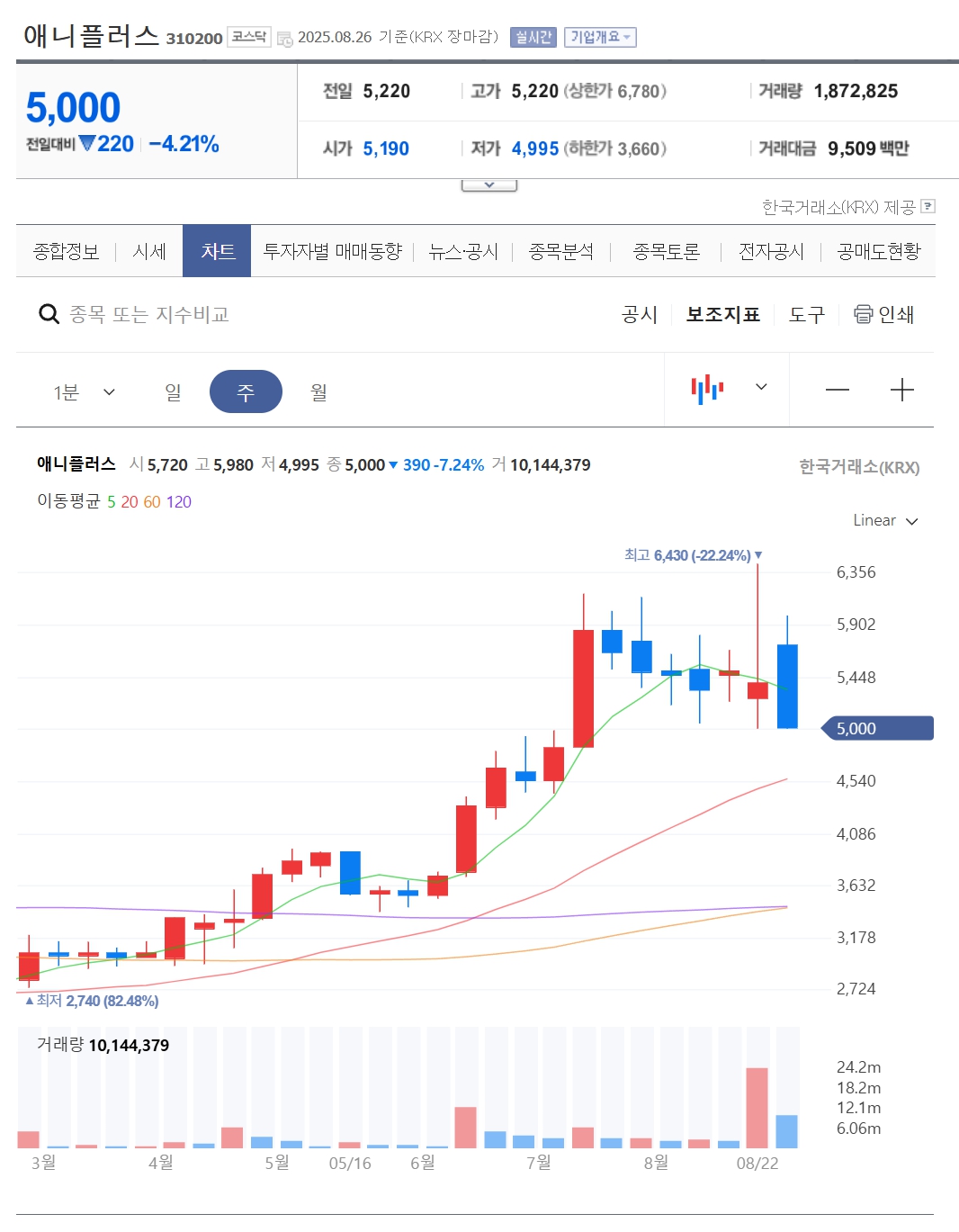Click the 전일 5,220 value

click(387, 91)
